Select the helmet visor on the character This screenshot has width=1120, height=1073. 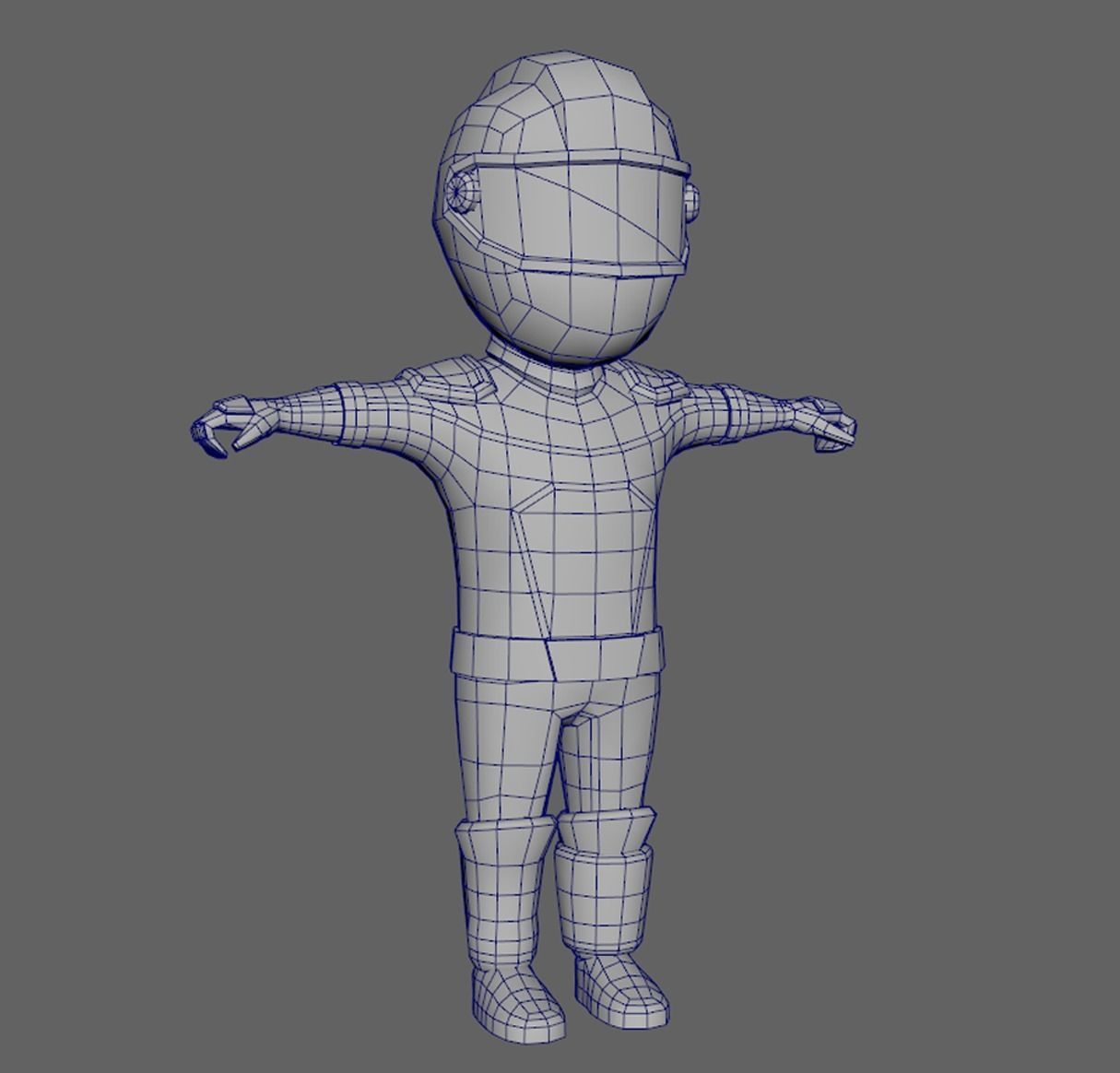pyautogui.click(x=581, y=216)
